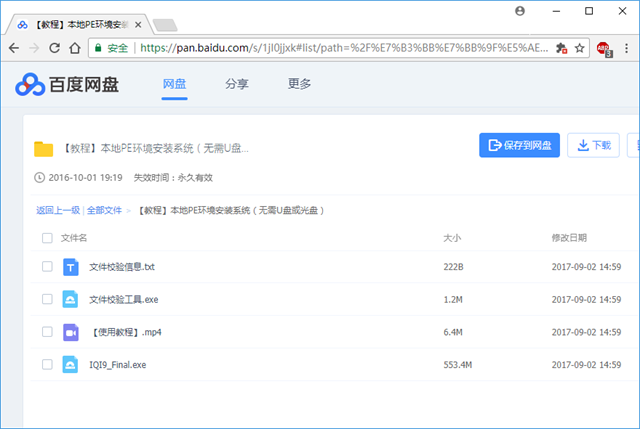Click the 全部文件 breadcrumb link
This screenshot has height=429, width=640.
[x=104, y=210]
